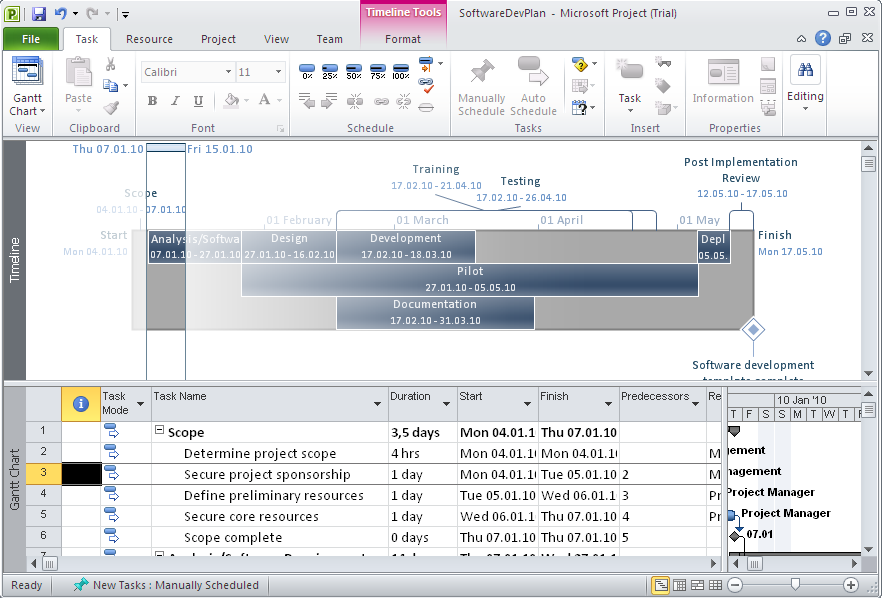The width and height of the screenshot is (882, 598).
Task: Minimize the ribbon with caret icon
Action: (801, 39)
